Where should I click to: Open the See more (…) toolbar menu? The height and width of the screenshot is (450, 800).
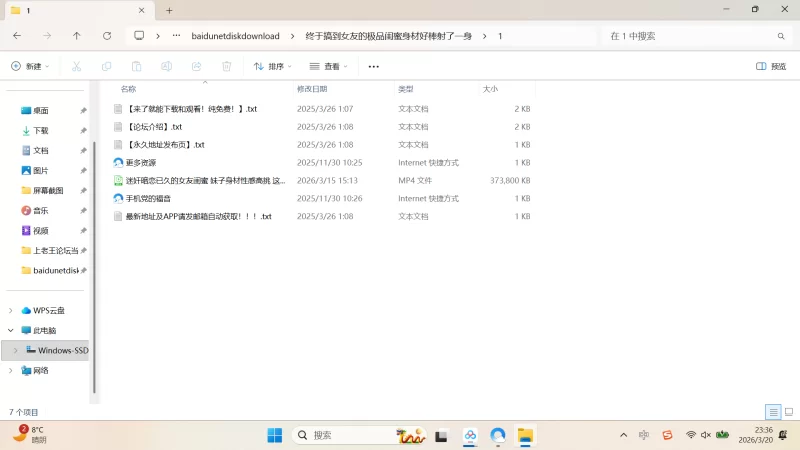[x=374, y=66]
